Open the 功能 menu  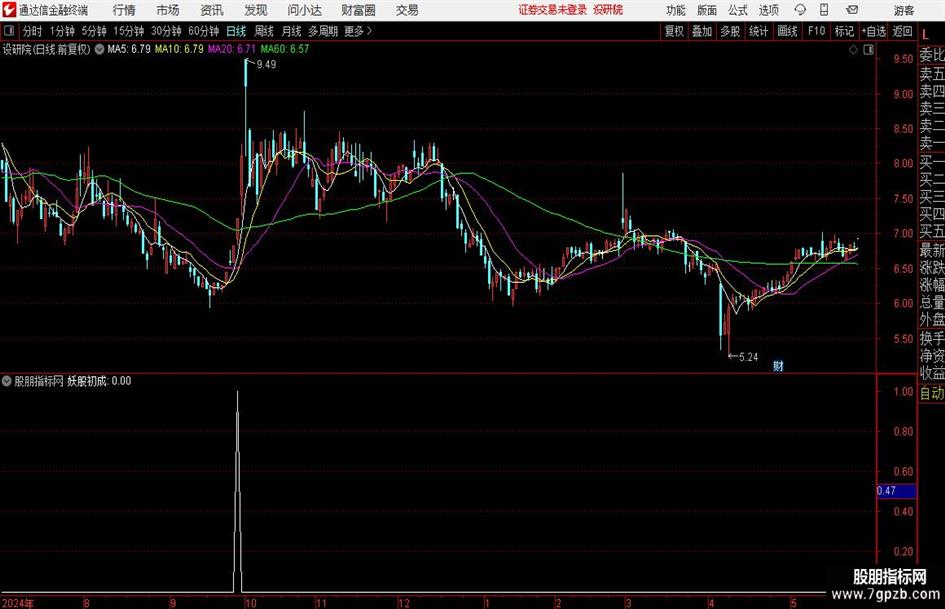coord(676,10)
